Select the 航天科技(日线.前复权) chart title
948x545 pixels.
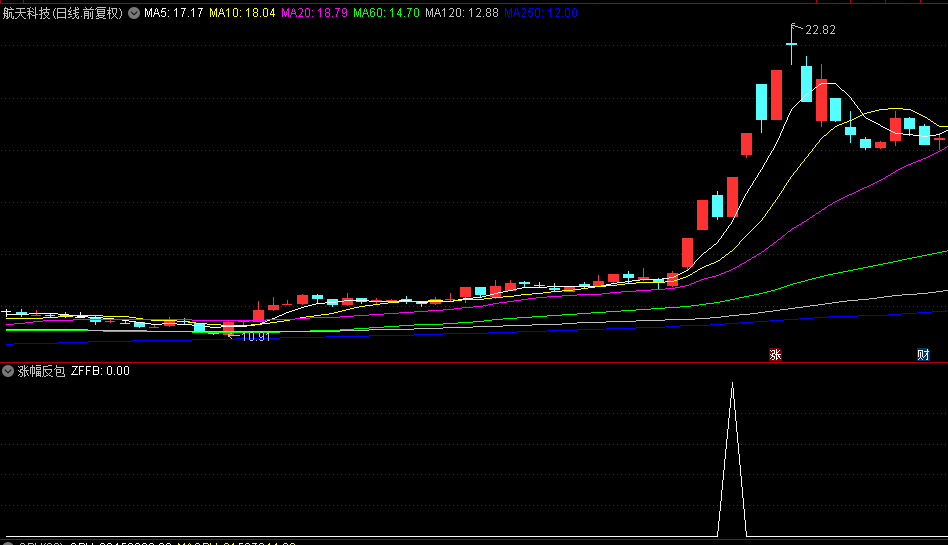point(62,13)
